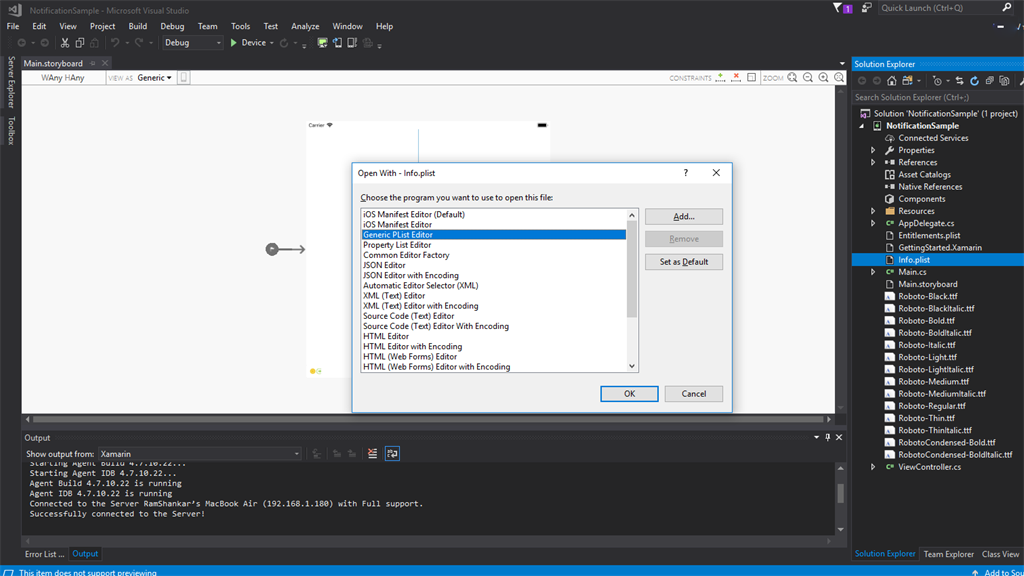Select iOS Manifest Editor (Default) entry

[x=493, y=214]
